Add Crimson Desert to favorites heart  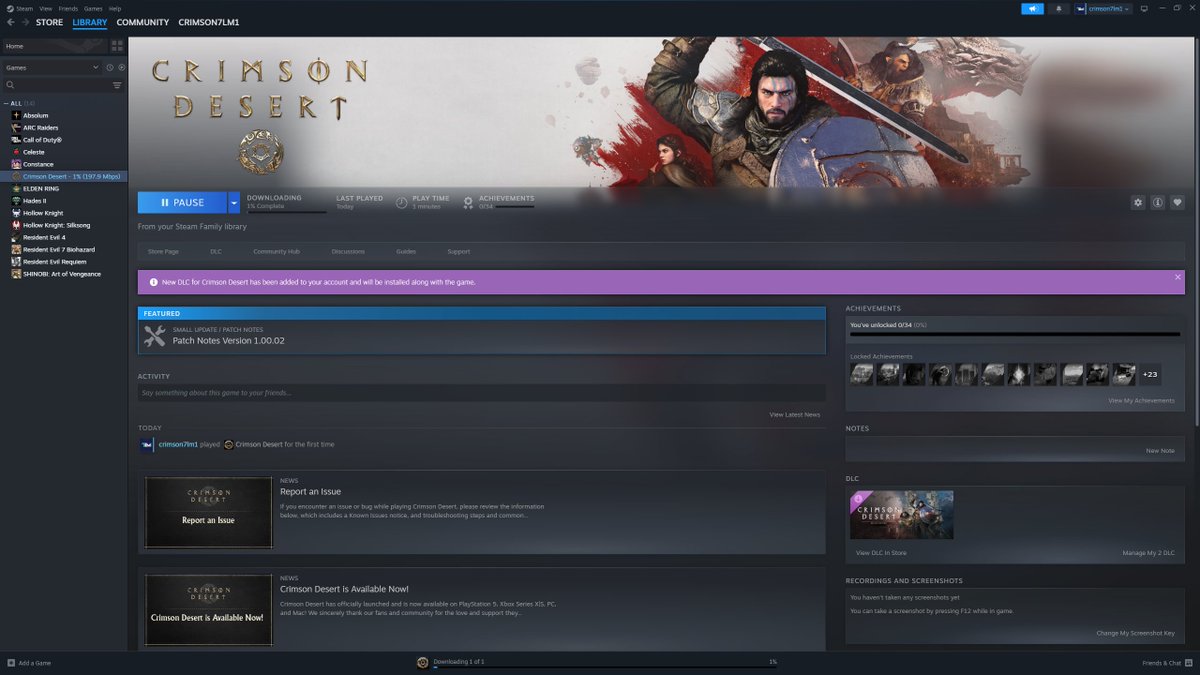pos(1177,202)
